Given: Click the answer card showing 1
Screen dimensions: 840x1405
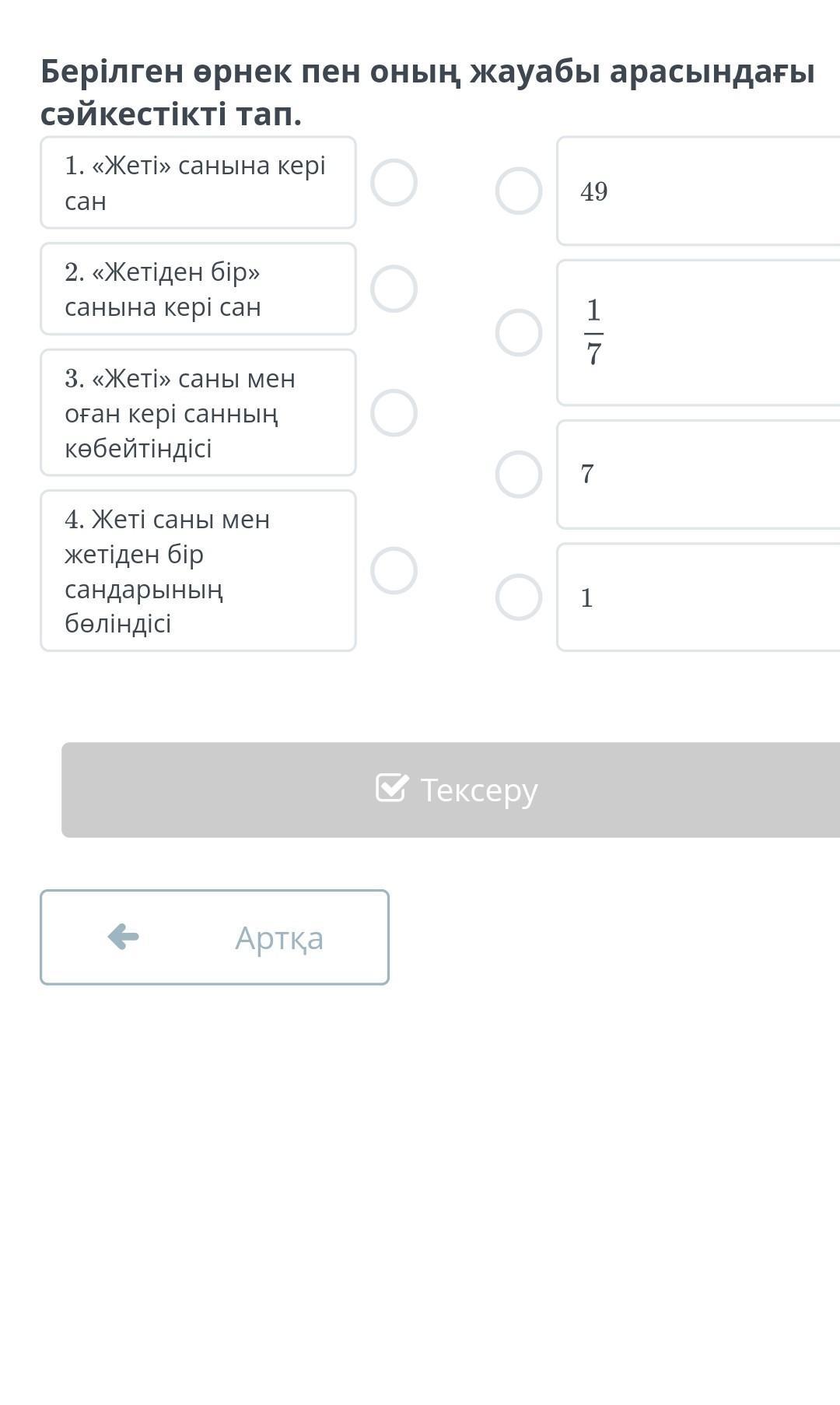Looking at the screenshot, I should pyautogui.click(x=698, y=597).
